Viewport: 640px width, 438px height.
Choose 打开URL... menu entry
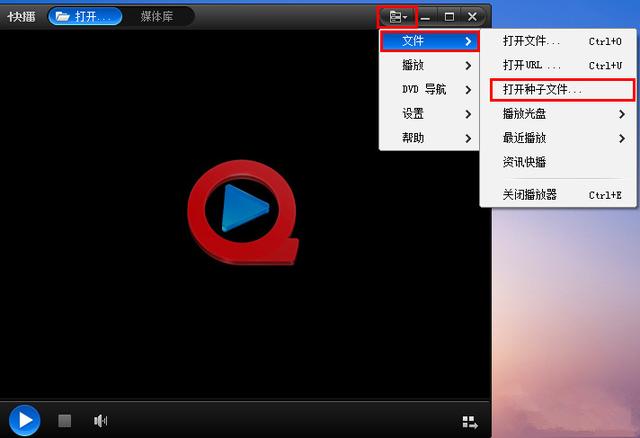(558, 65)
